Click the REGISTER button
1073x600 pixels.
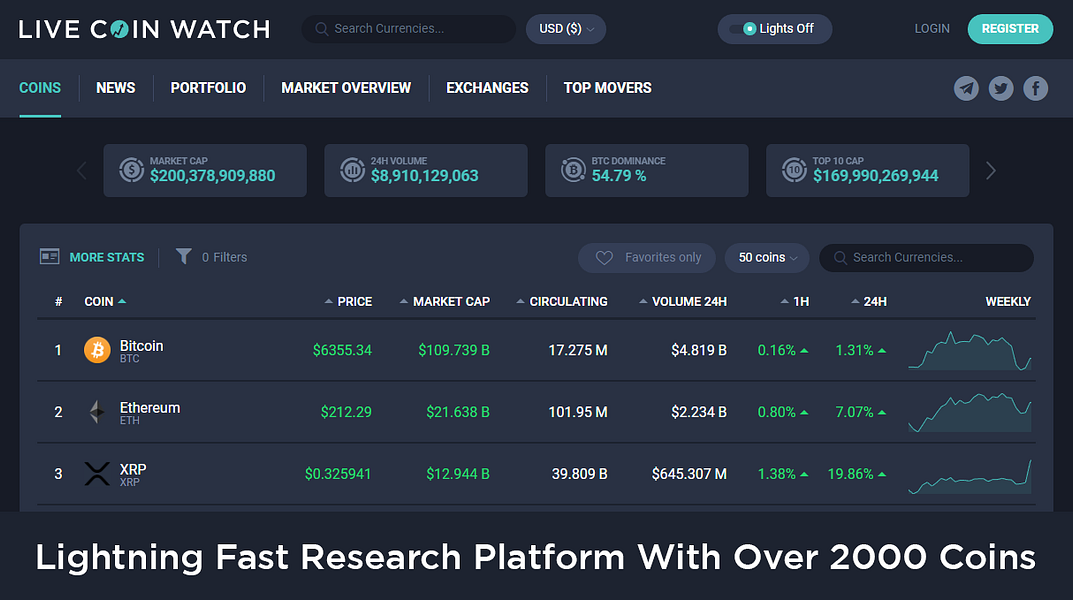point(1010,29)
